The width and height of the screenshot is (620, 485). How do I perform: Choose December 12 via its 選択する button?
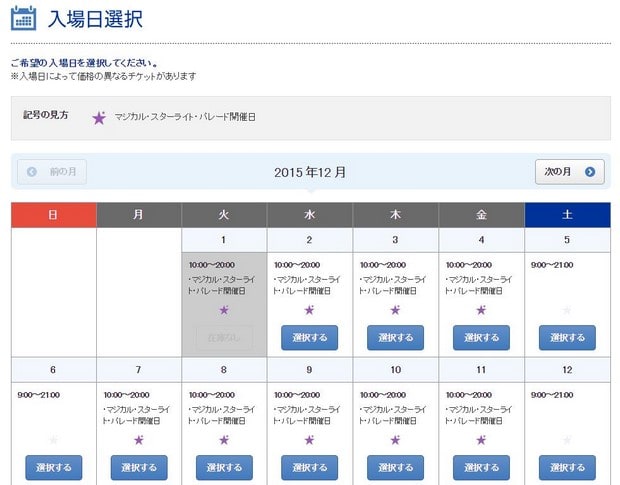(567, 468)
